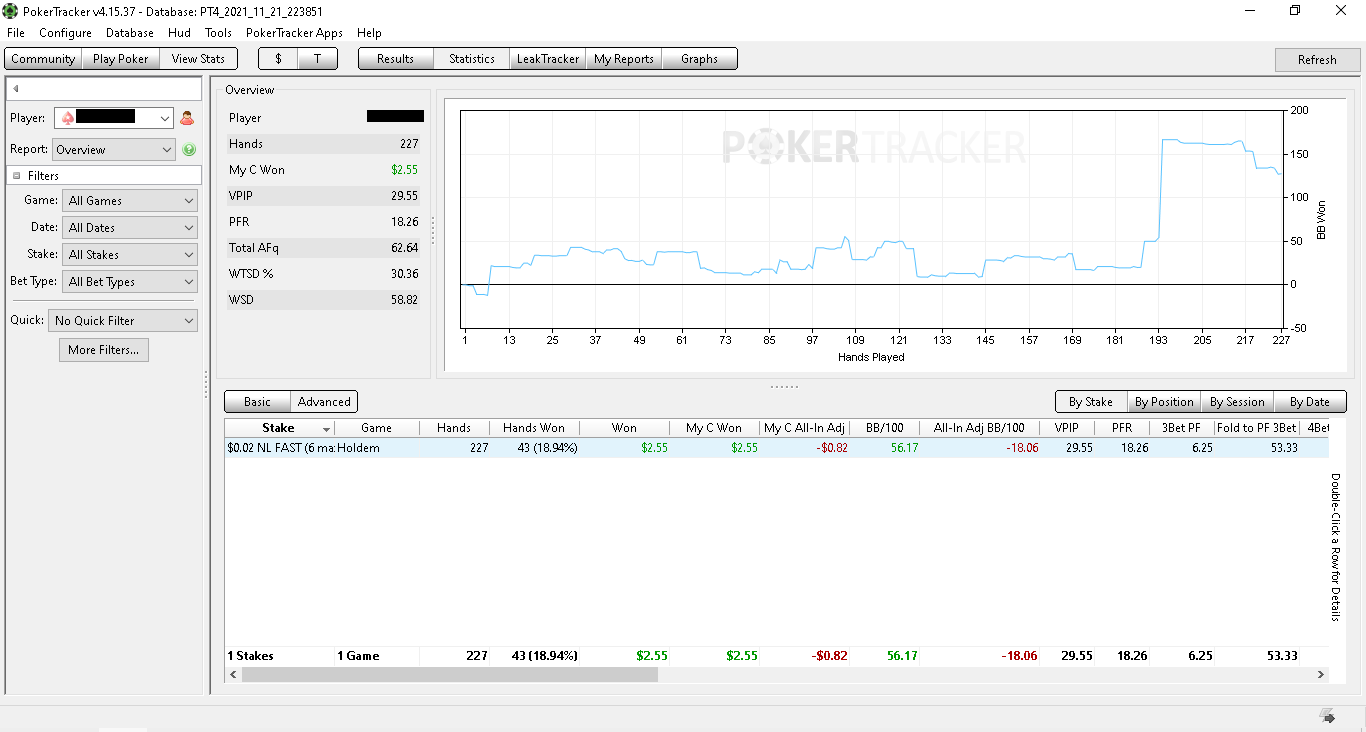Viewport: 1366px width, 732px height.
Task: Collapse the Filters section
Action: [x=17, y=176]
